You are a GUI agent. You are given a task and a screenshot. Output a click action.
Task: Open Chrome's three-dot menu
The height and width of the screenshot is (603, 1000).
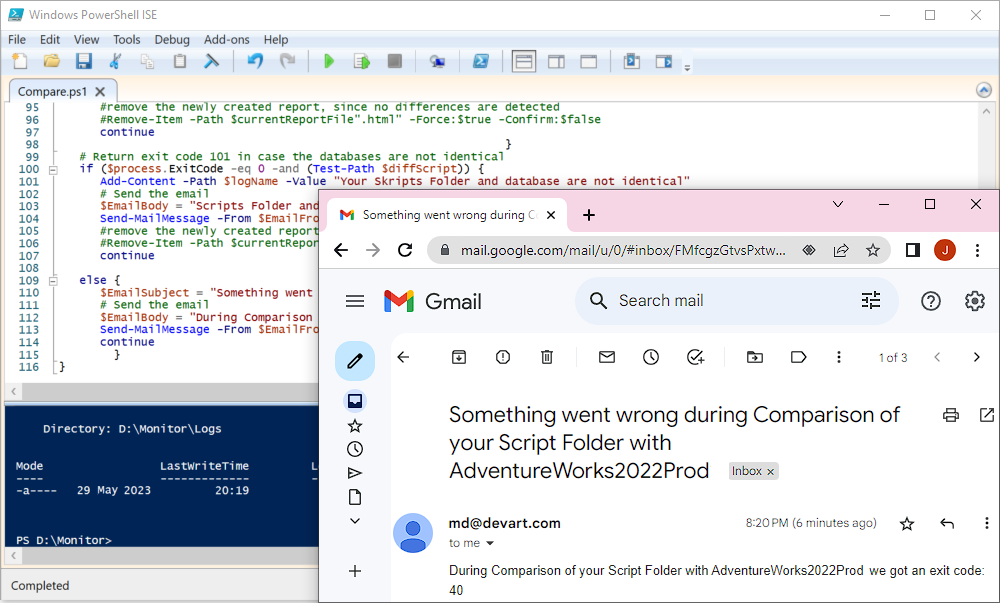pos(977,251)
